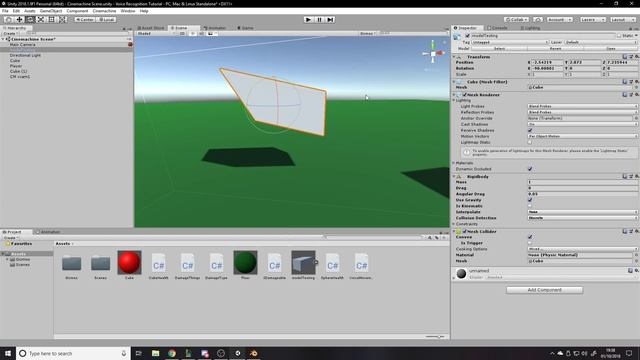640x360 pixels.
Task: Open the GameObject menu
Action: [51, 11]
